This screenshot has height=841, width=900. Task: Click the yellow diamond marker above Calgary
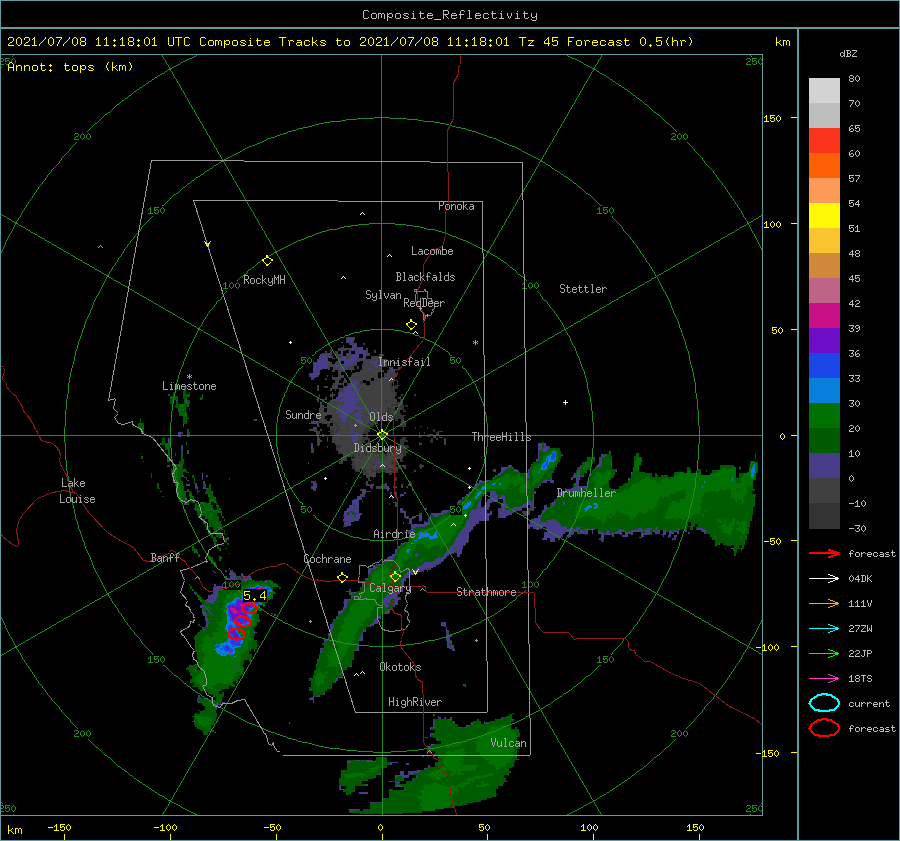pos(395,576)
